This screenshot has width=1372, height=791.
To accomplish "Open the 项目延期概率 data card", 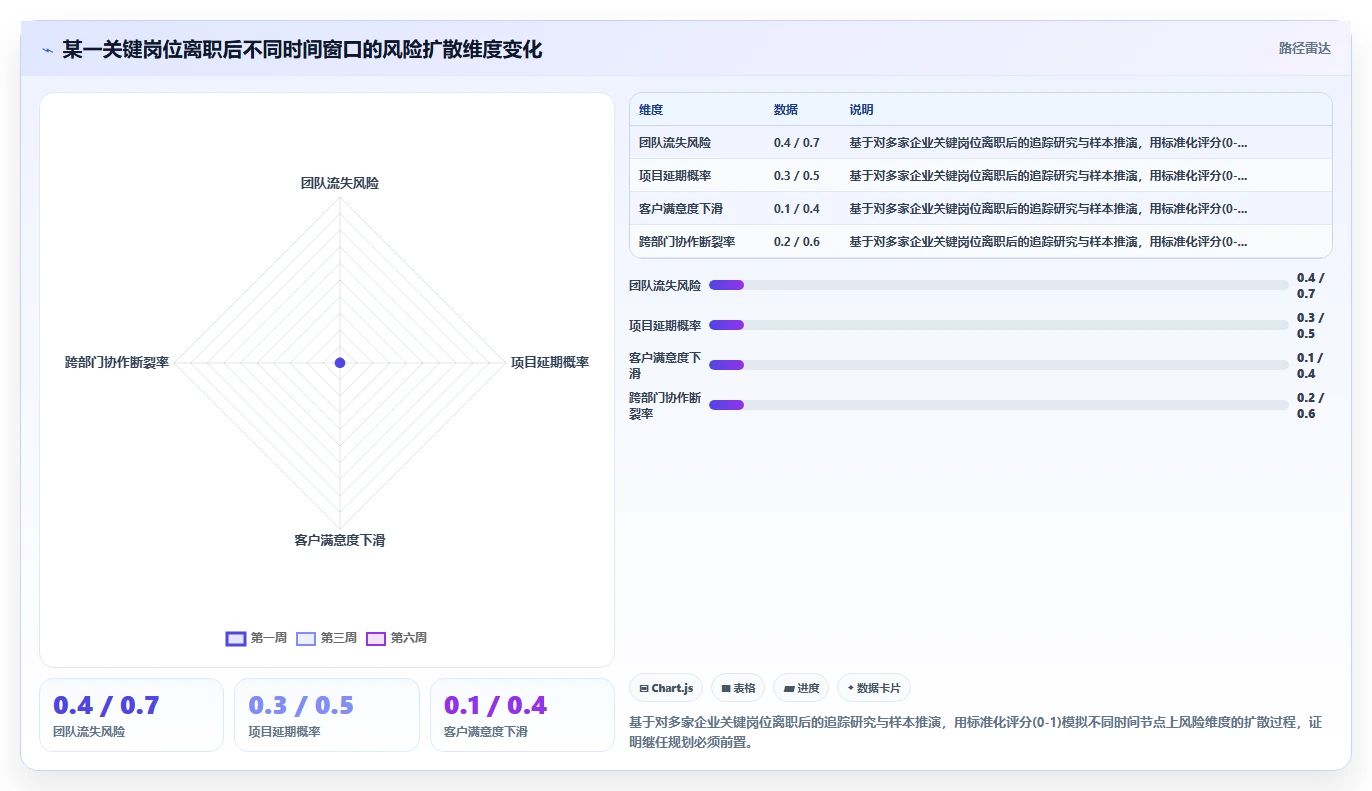I will pos(327,715).
